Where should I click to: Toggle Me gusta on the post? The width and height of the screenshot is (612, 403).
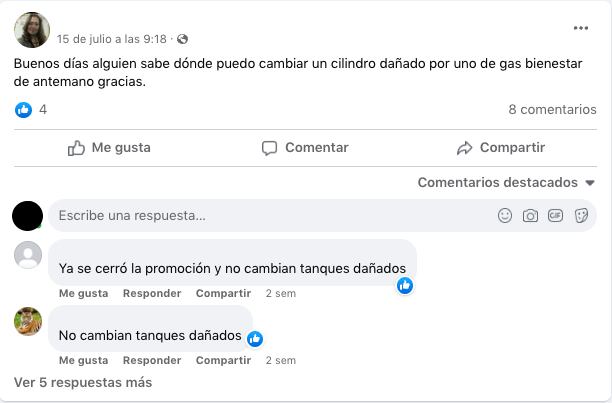[x=110, y=148]
